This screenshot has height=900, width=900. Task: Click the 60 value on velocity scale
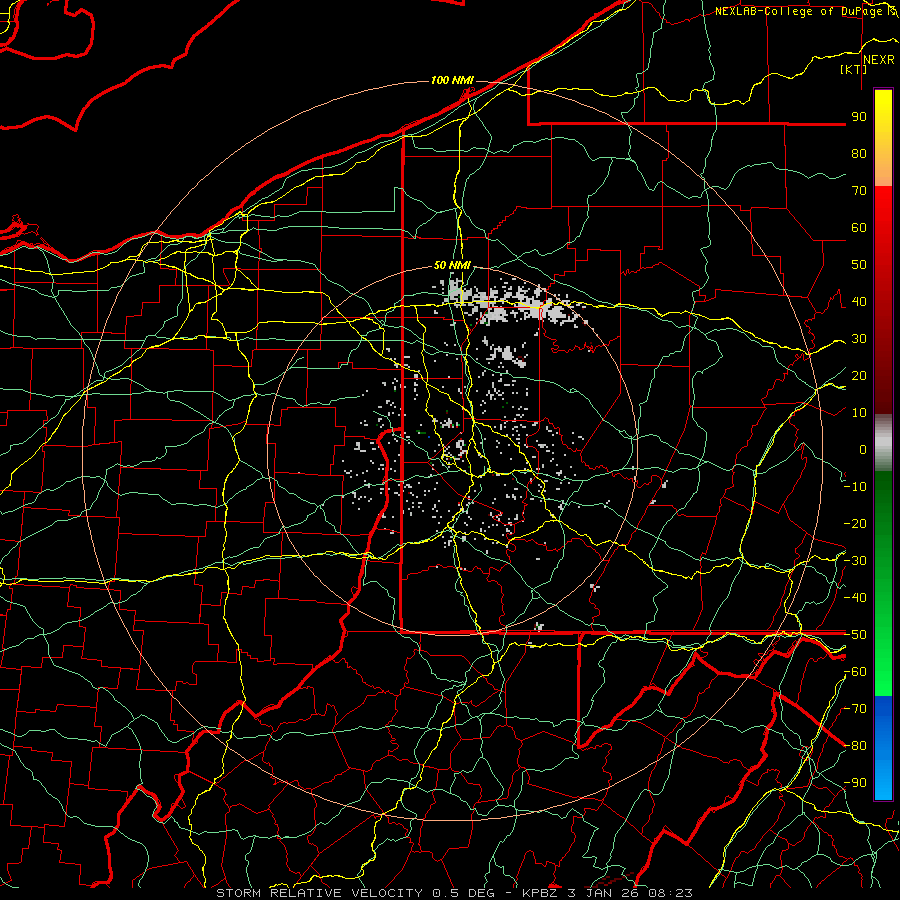coord(859,227)
